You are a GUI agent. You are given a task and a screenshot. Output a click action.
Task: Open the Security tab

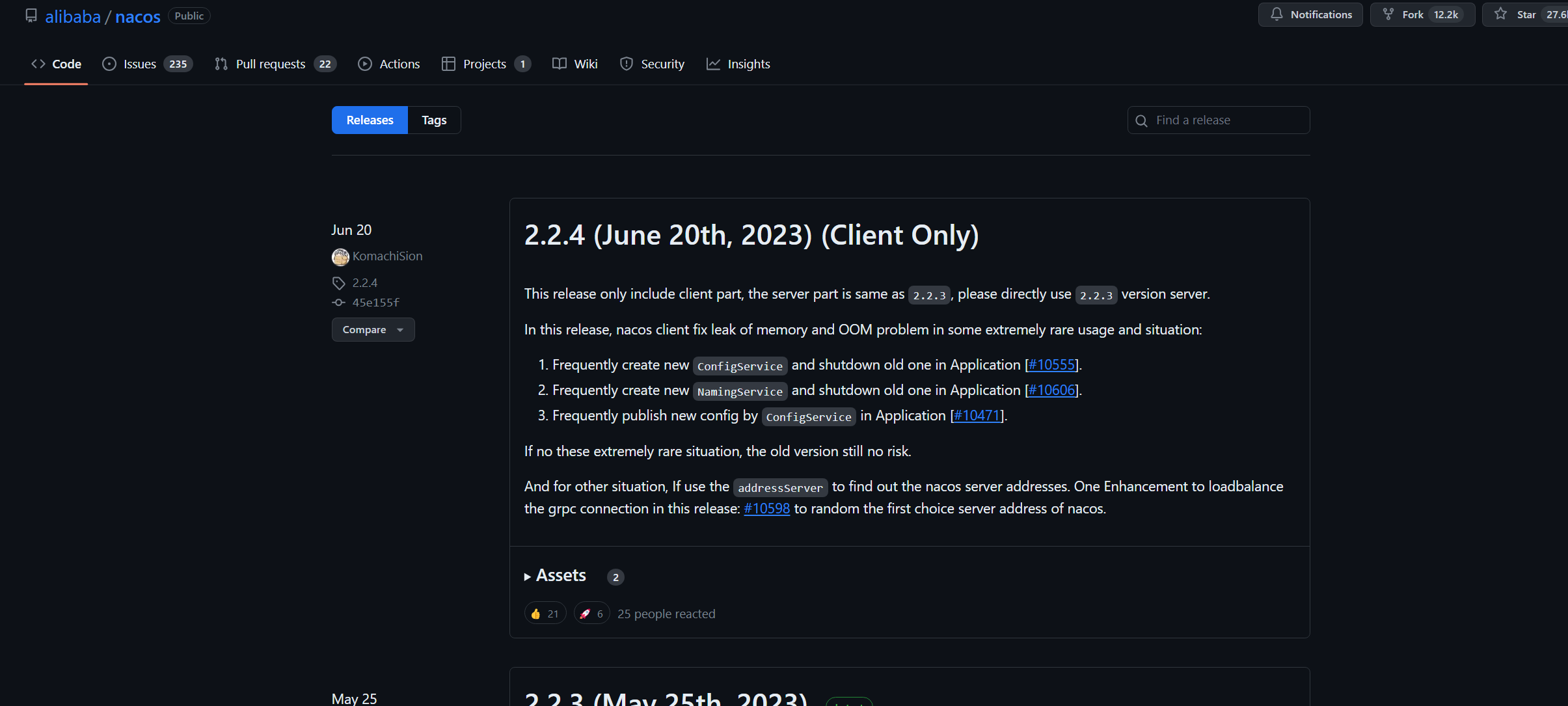click(652, 64)
